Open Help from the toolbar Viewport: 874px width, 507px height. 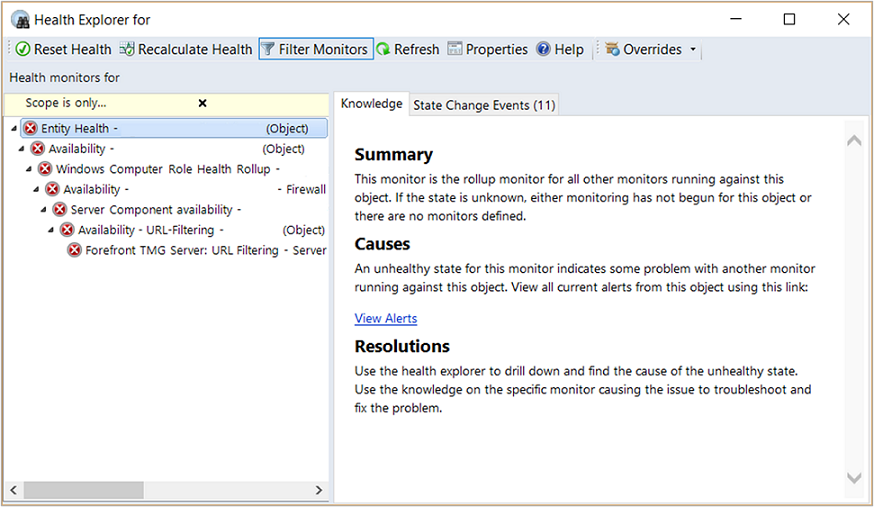coord(560,49)
